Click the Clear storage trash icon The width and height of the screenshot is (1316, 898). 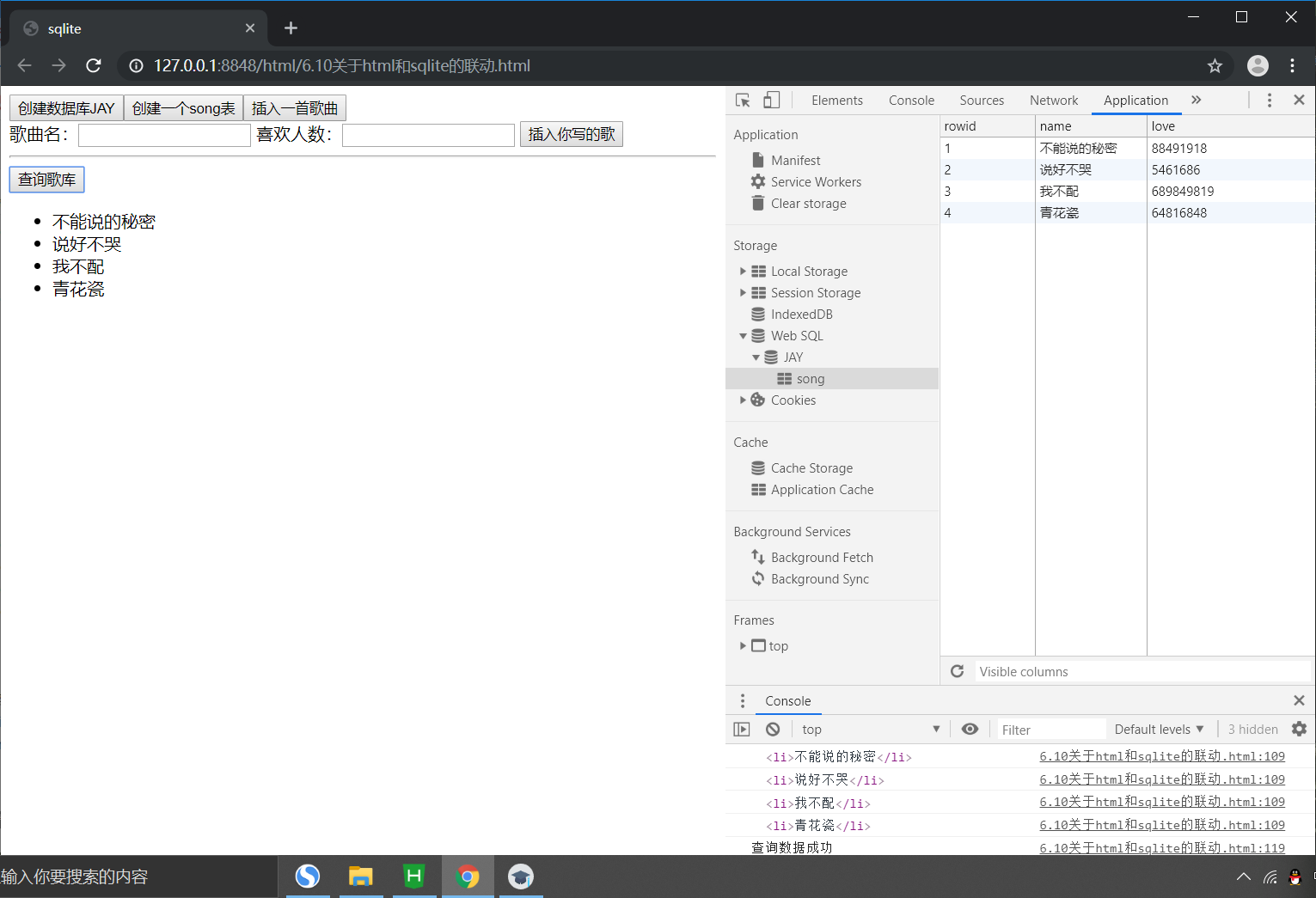pyautogui.click(x=757, y=203)
